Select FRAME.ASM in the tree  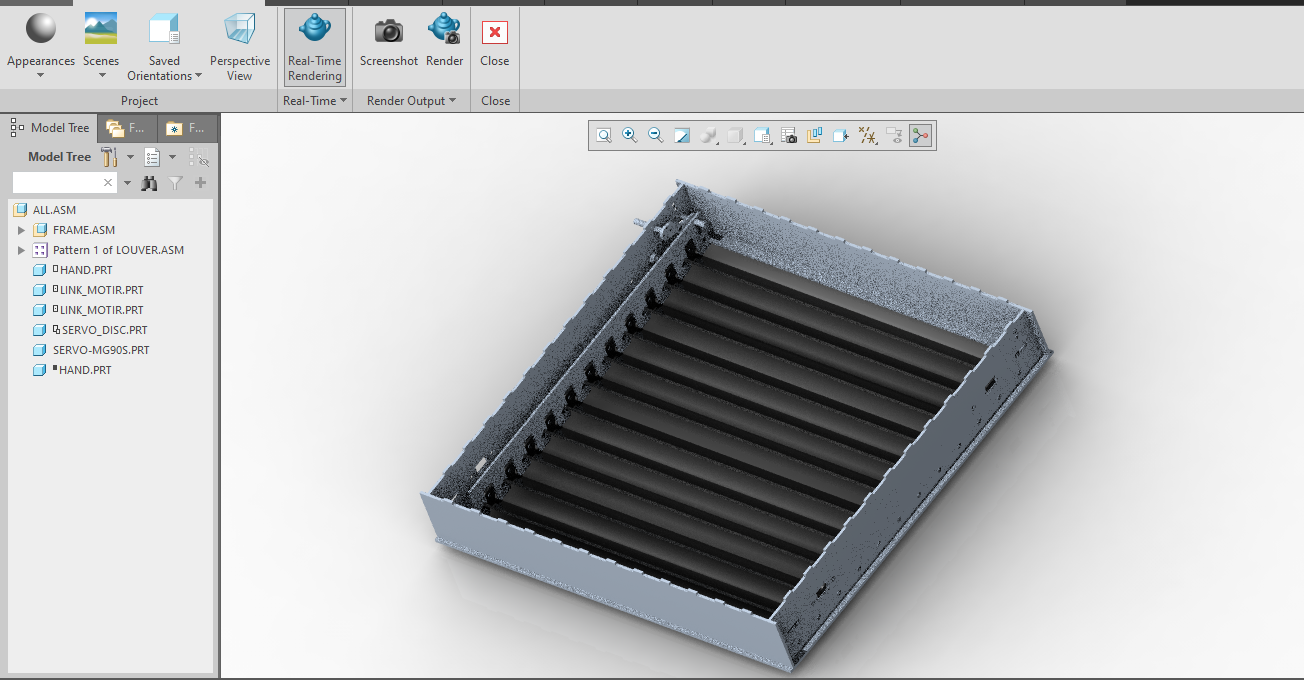point(84,230)
